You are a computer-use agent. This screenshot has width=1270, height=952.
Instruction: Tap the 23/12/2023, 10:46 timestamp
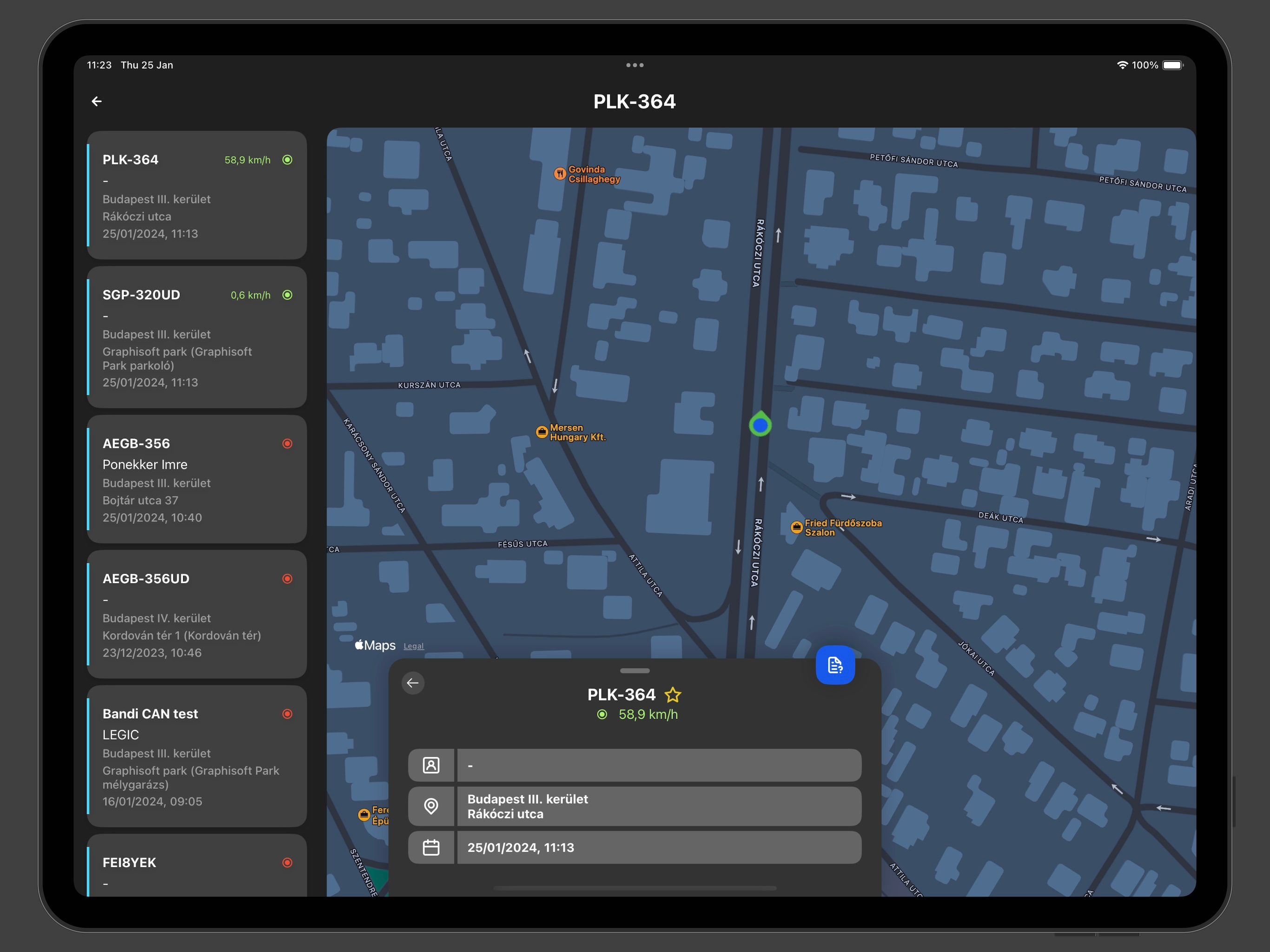152,653
